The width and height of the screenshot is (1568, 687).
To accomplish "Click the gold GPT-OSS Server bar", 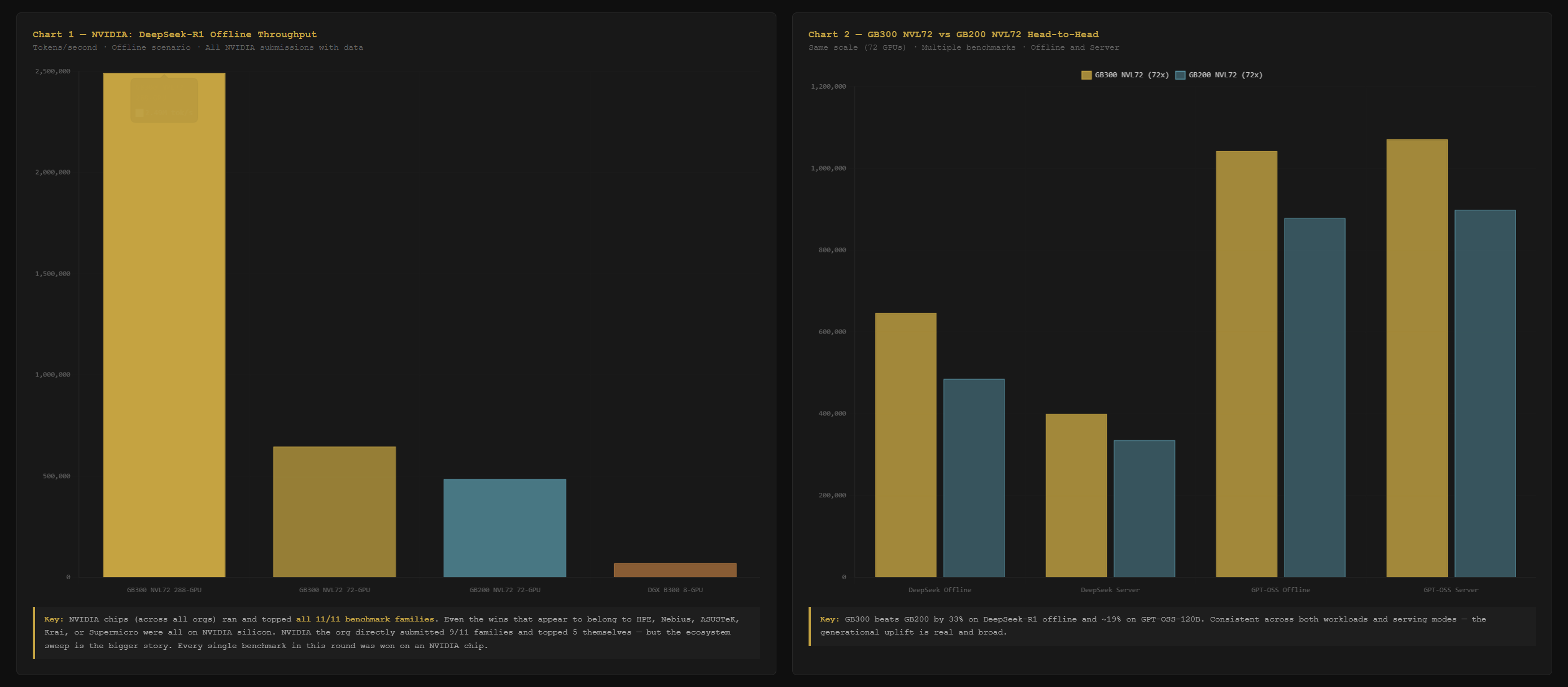I will pos(1417,358).
